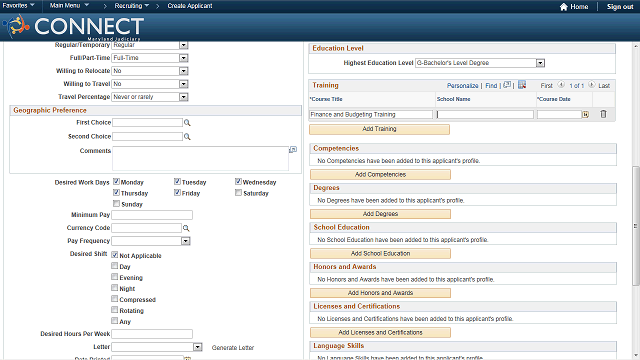Click the Home house icon
This screenshot has height=360, width=640.
564,7
